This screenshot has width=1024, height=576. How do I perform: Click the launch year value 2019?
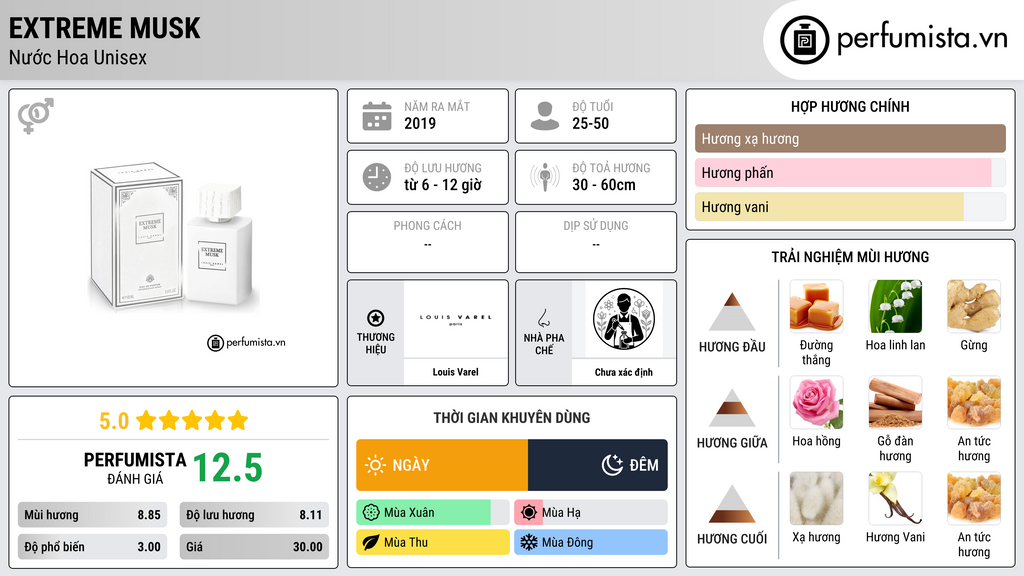(420, 123)
